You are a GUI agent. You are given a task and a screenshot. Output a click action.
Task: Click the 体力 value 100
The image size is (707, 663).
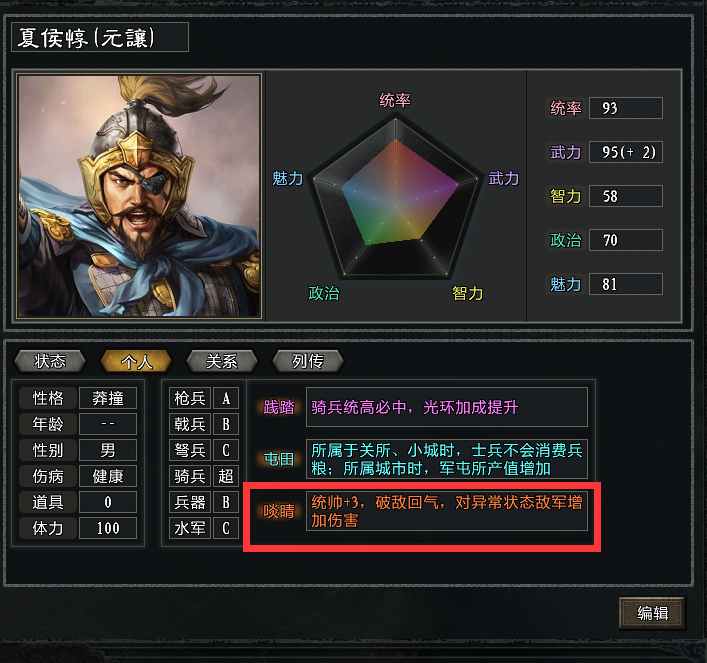tap(108, 528)
